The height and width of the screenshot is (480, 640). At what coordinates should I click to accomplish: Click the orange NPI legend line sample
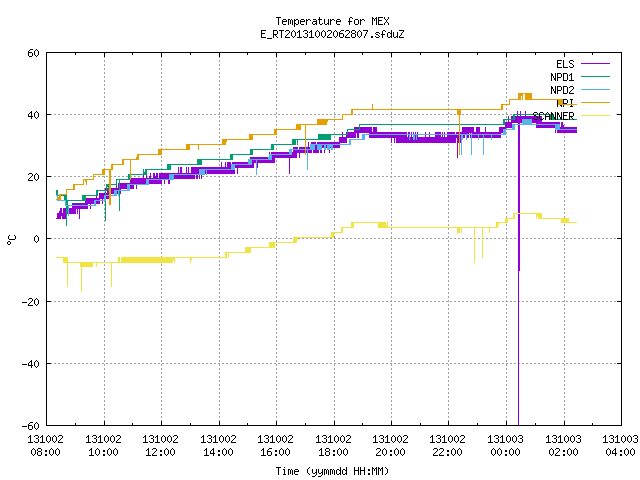coord(595,102)
